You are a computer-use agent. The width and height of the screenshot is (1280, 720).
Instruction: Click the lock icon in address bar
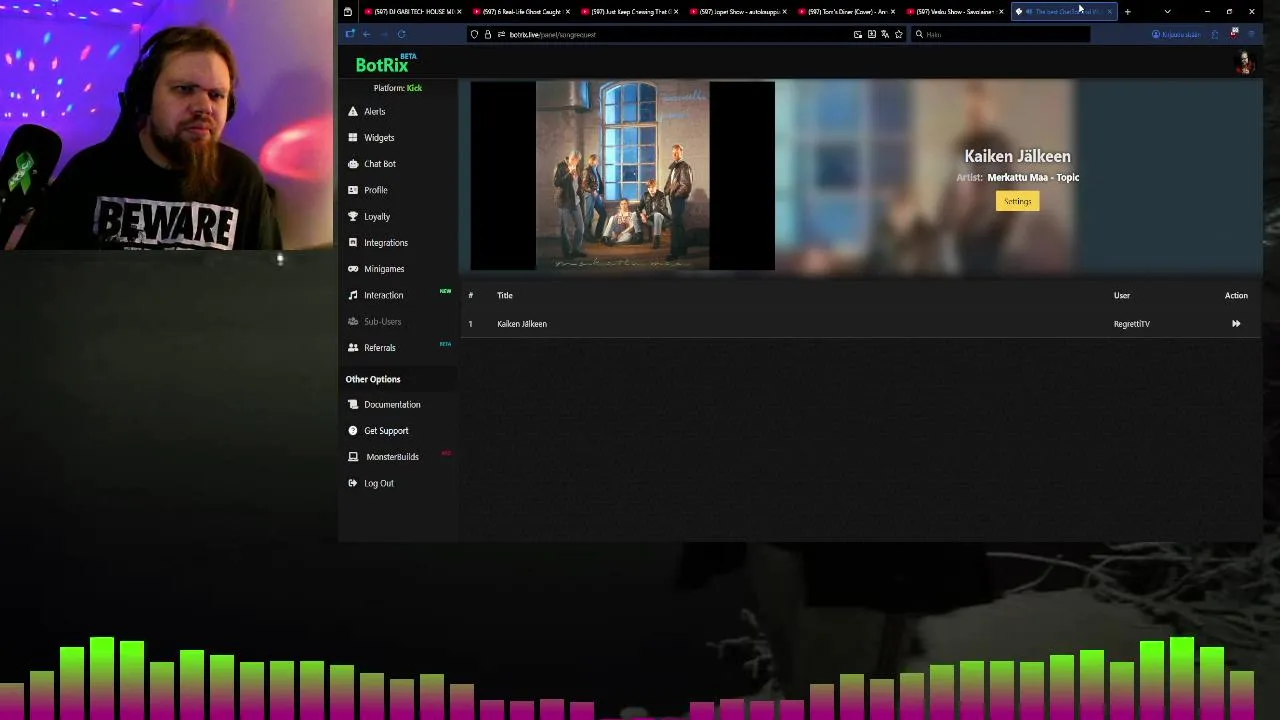point(488,34)
